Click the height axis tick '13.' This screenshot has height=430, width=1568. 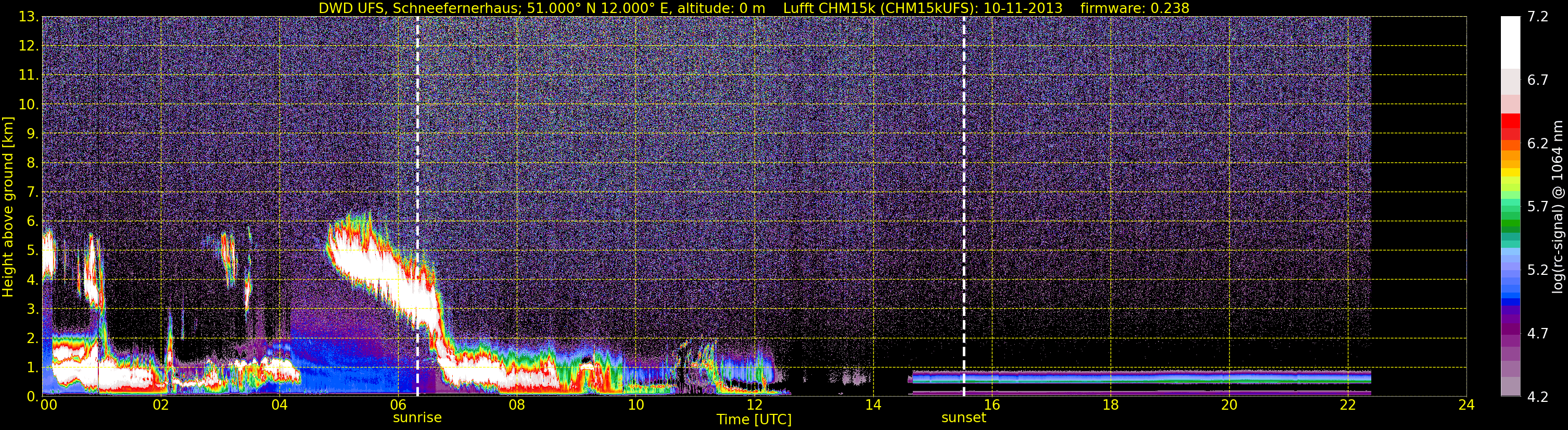click(28, 17)
